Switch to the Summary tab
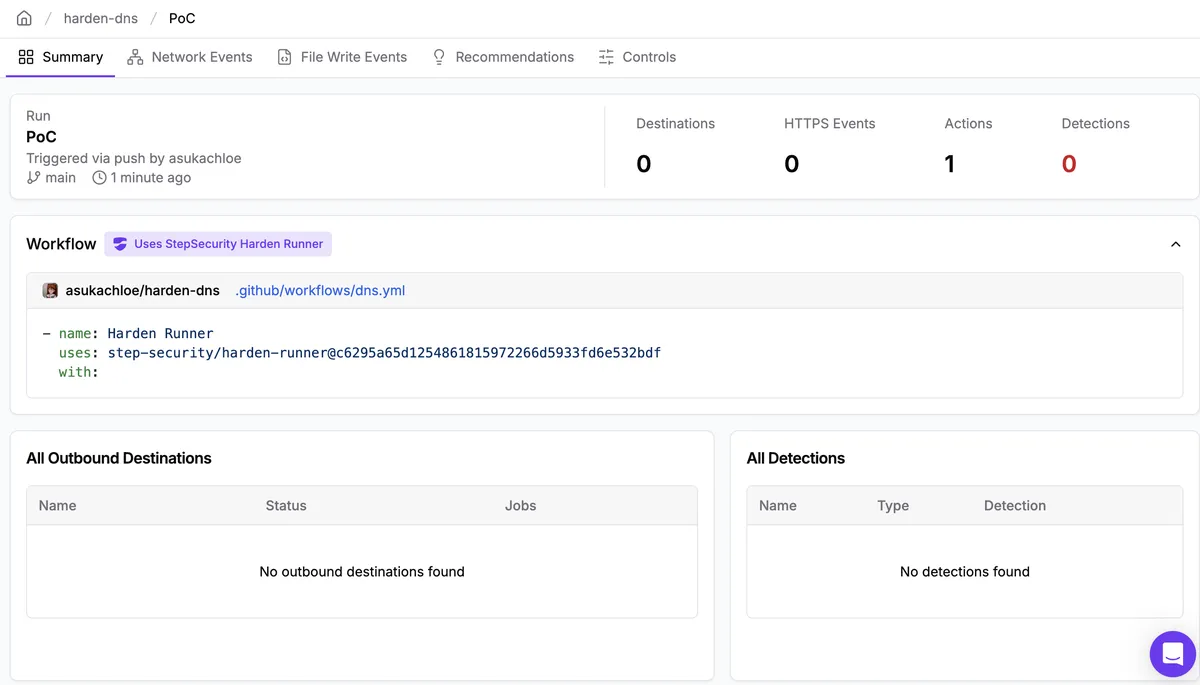Screen dimensions: 1200x685 coord(61,57)
